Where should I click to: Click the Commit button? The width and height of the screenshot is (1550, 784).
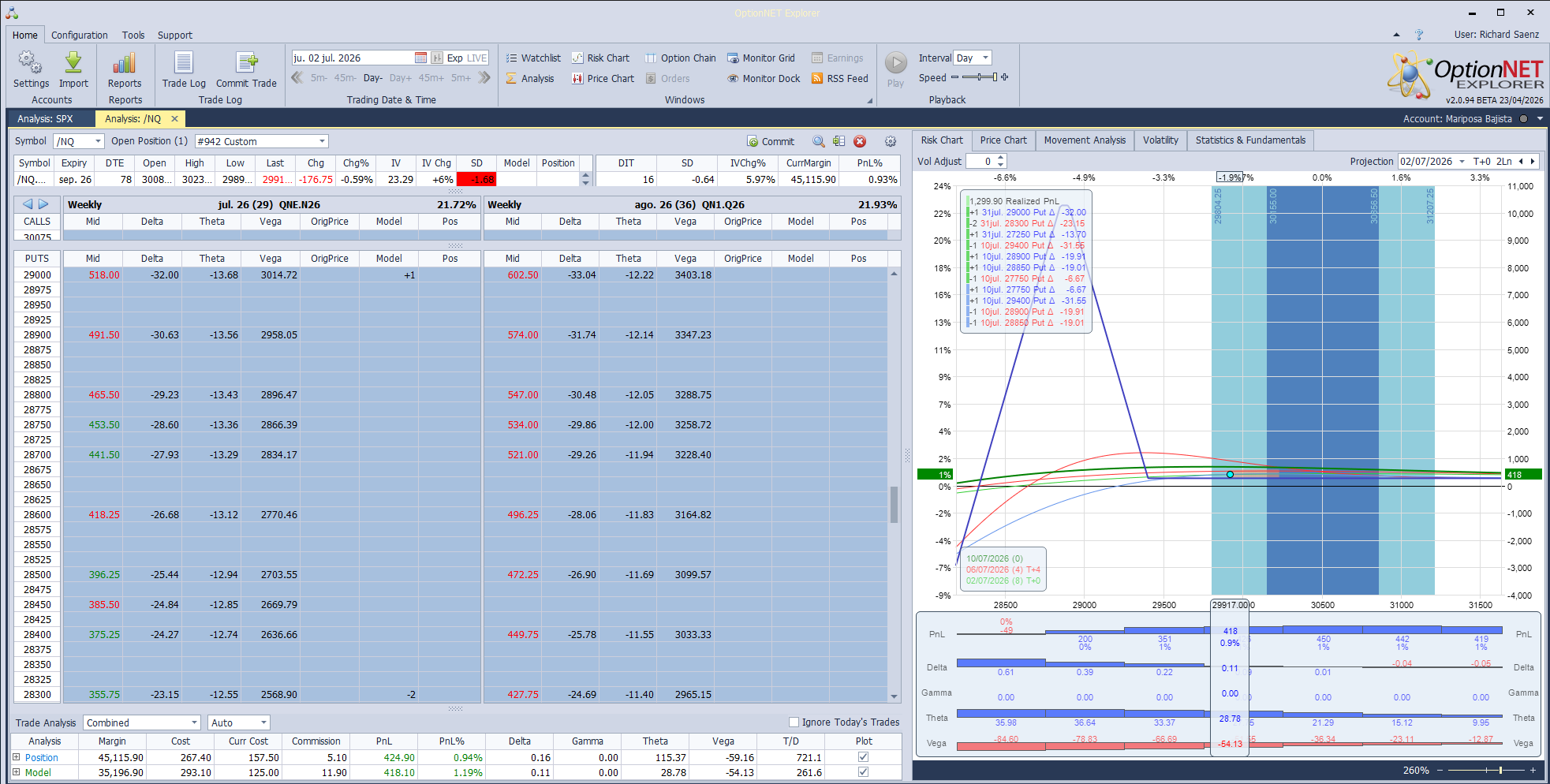[771, 141]
